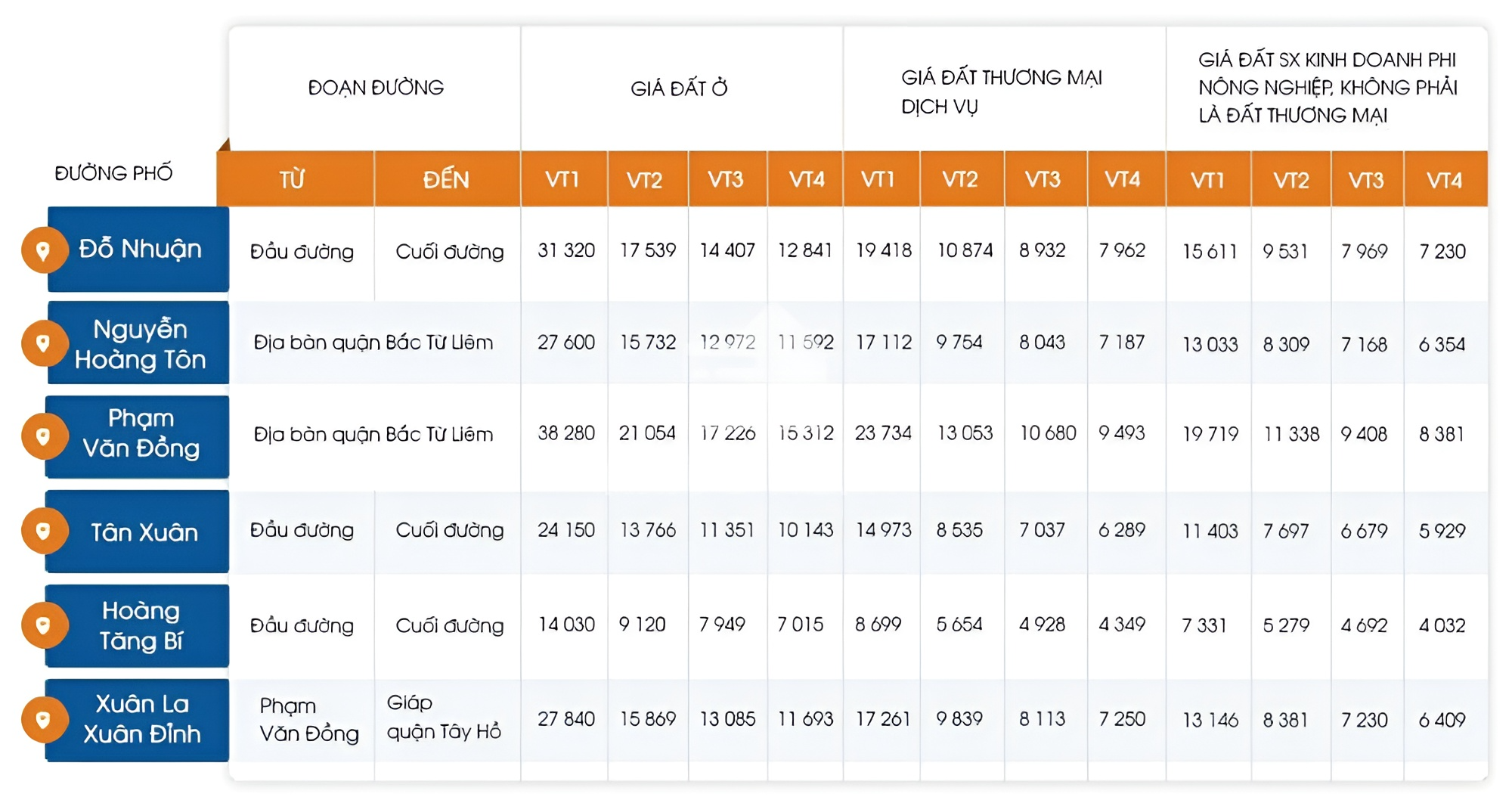Click the Hoàng Tăng Bí blue street label
Screen dimensions: 1512x800
point(141,626)
